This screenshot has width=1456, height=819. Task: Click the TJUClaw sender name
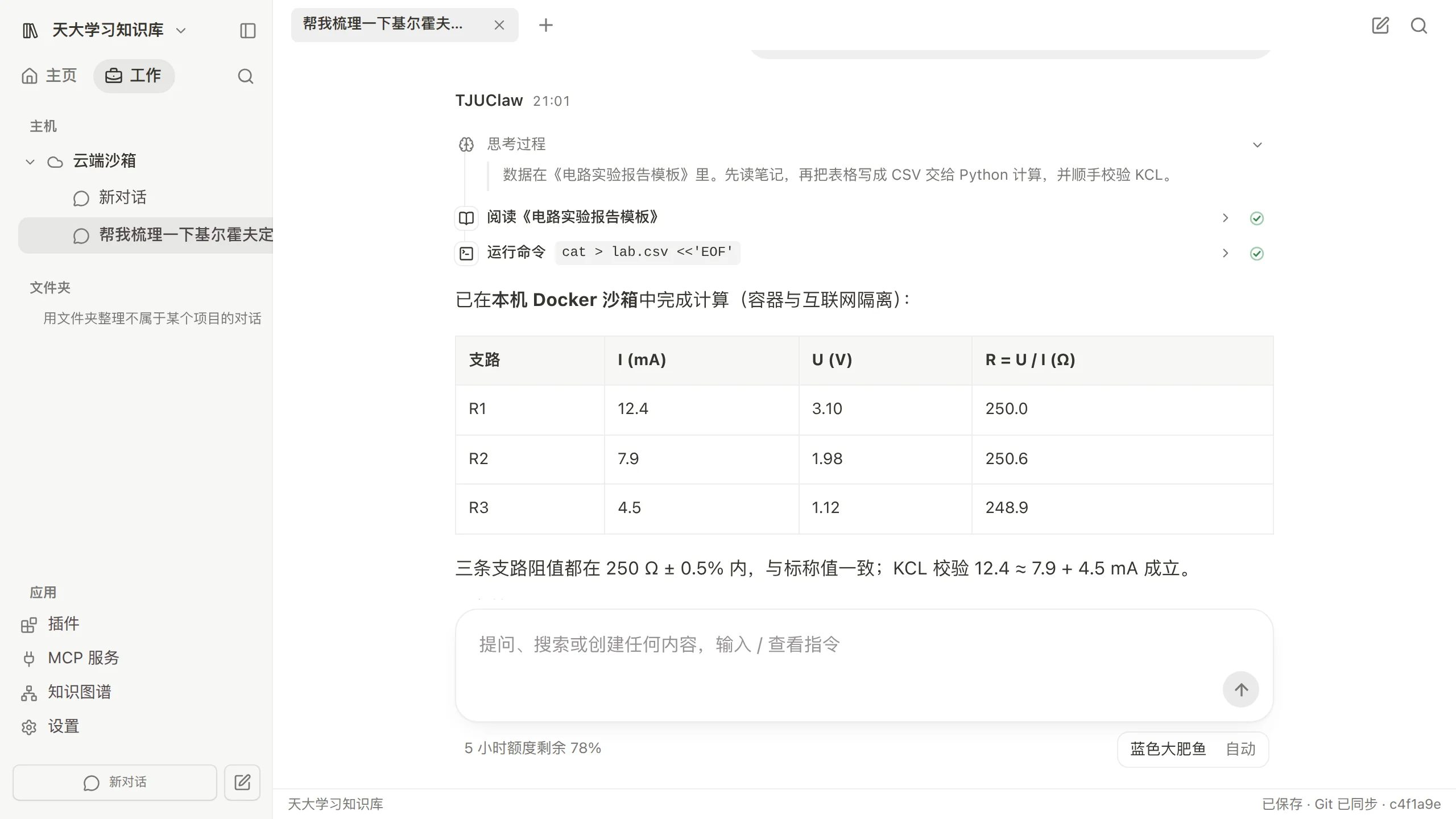(x=489, y=100)
